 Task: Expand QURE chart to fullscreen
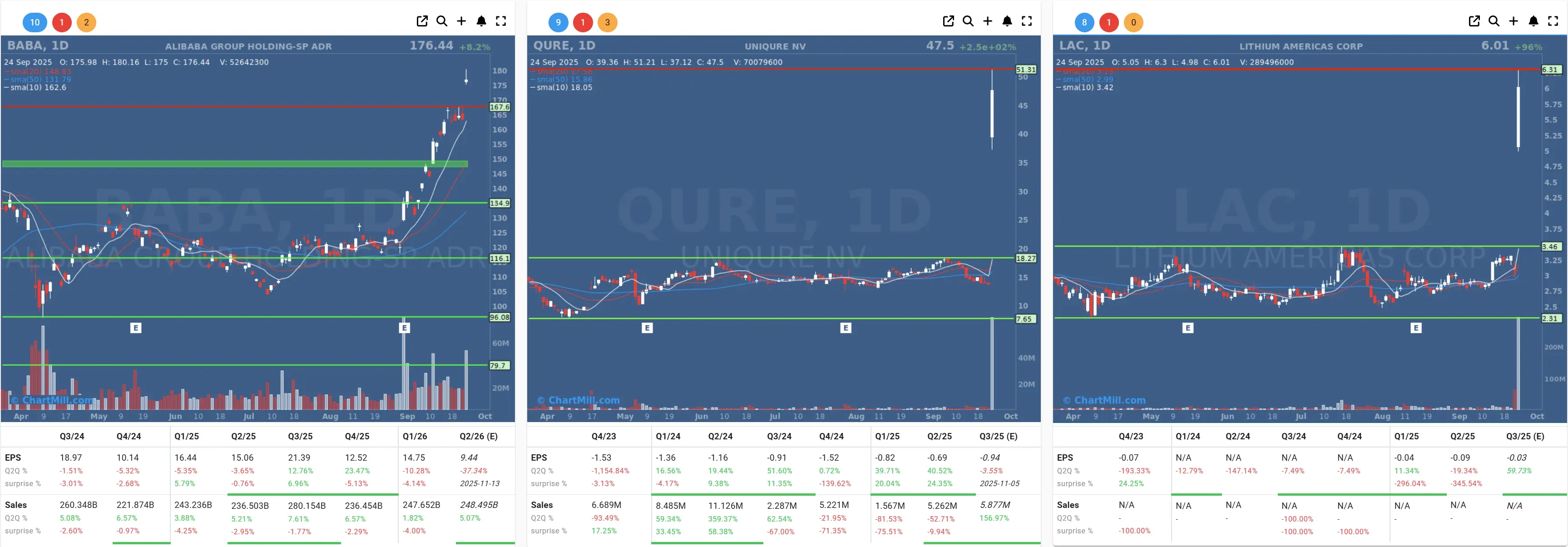pyautogui.click(x=1027, y=21)
